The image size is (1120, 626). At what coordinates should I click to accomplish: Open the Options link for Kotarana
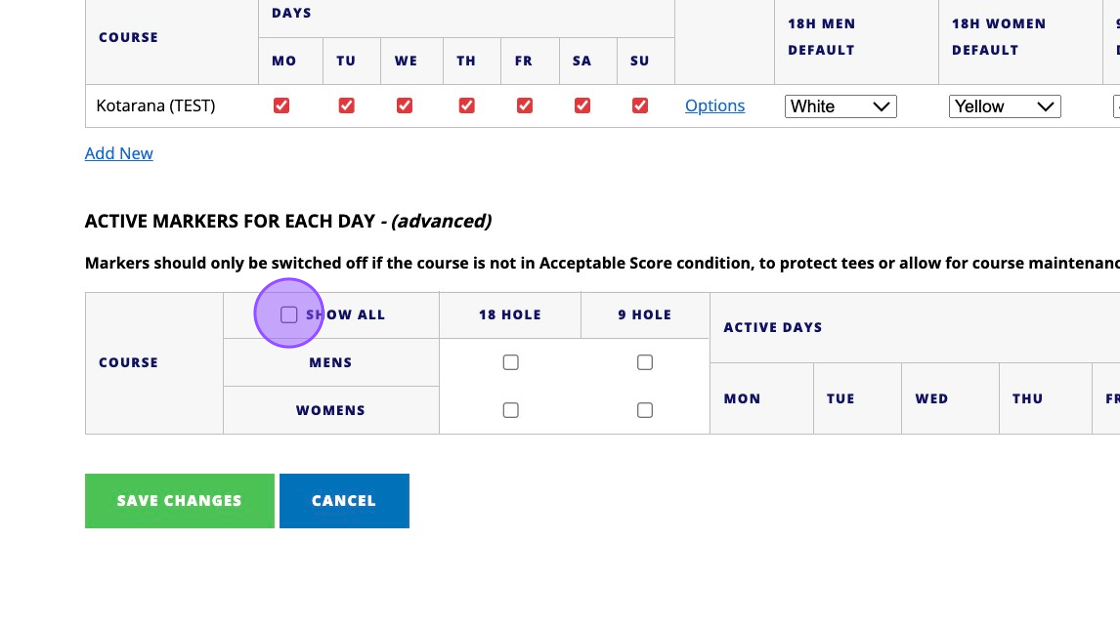[714, 105]
